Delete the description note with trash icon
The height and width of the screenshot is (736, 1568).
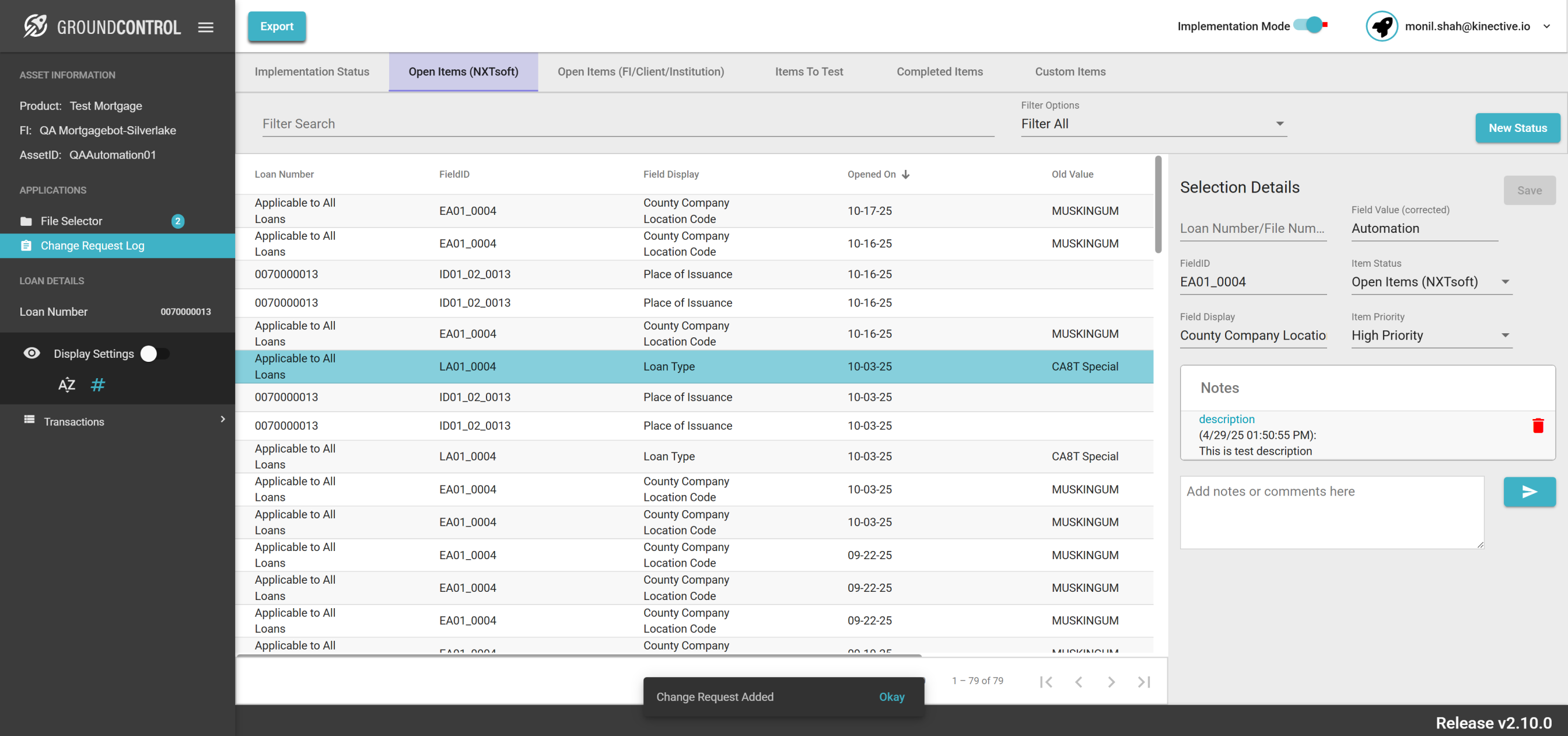pyautogui.click(x=1538, y=425)
